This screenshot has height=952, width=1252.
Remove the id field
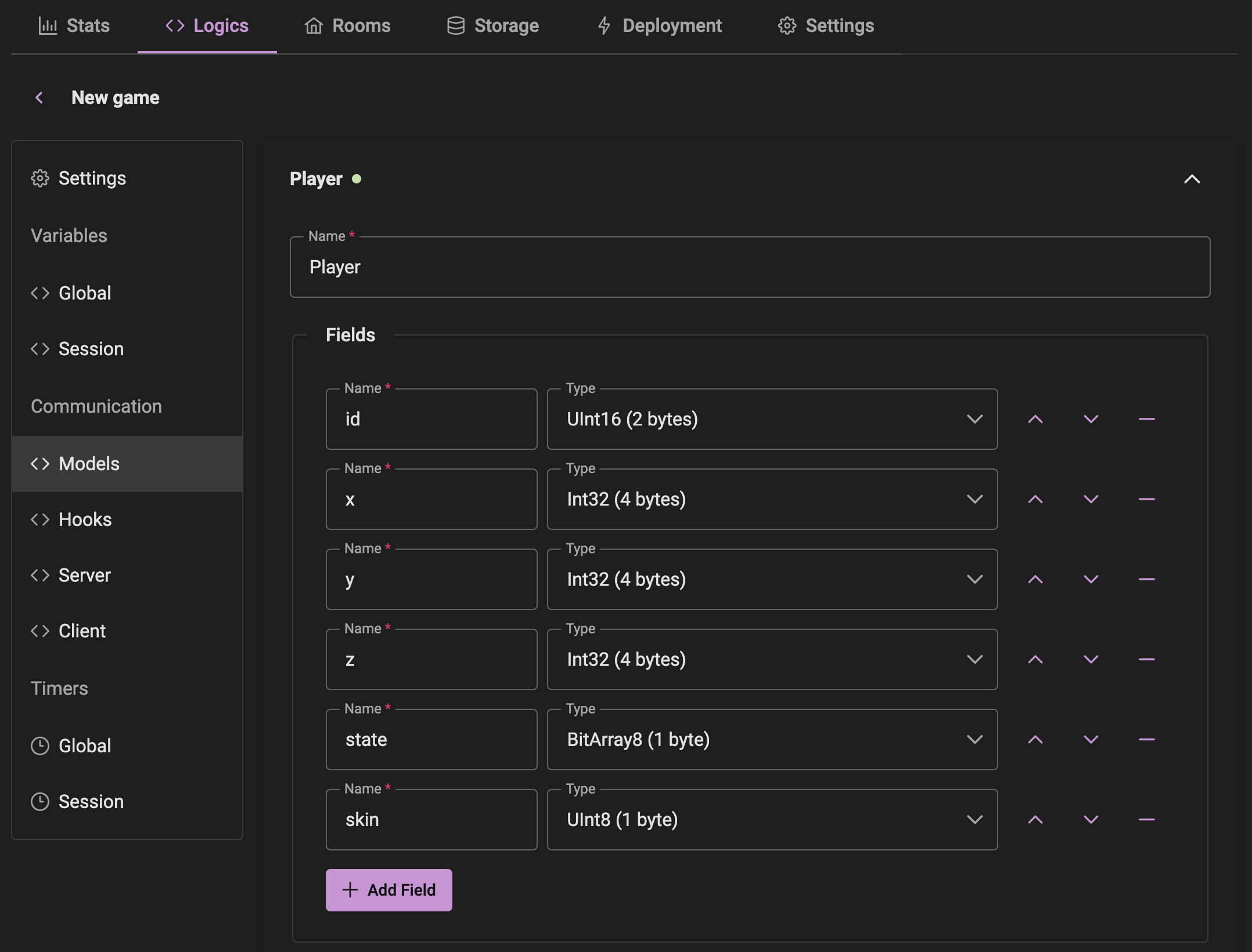click(1147, 419)
